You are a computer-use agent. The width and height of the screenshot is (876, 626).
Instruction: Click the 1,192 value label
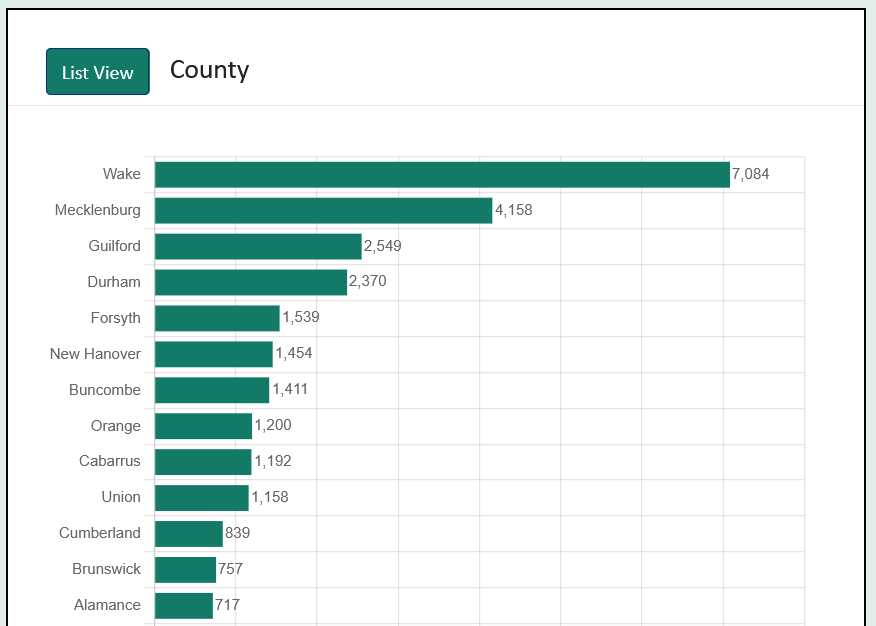point(273,461)
